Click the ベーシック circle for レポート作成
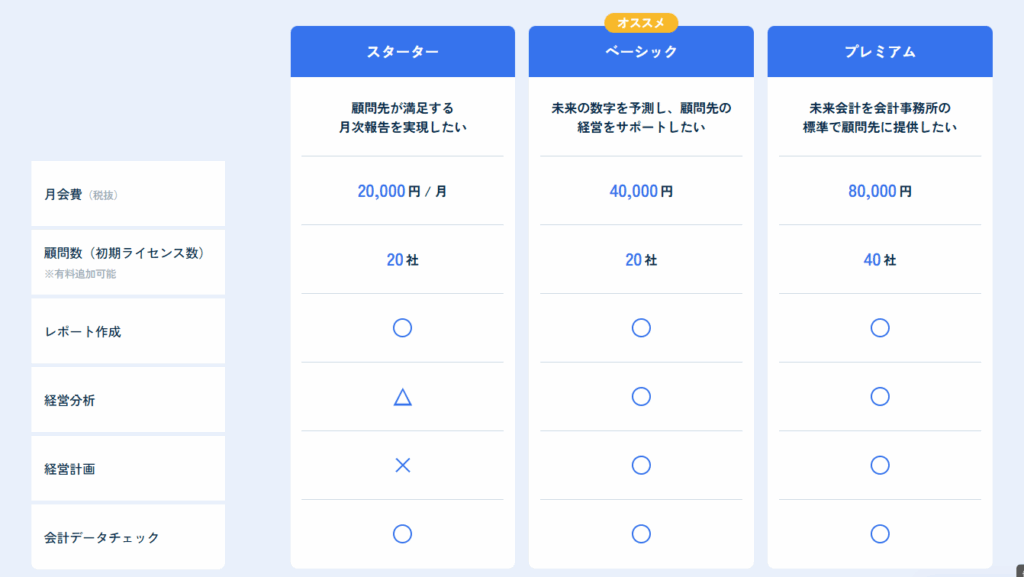Image resolution: width=1024 pixels, height=577 pixels. 641,328
